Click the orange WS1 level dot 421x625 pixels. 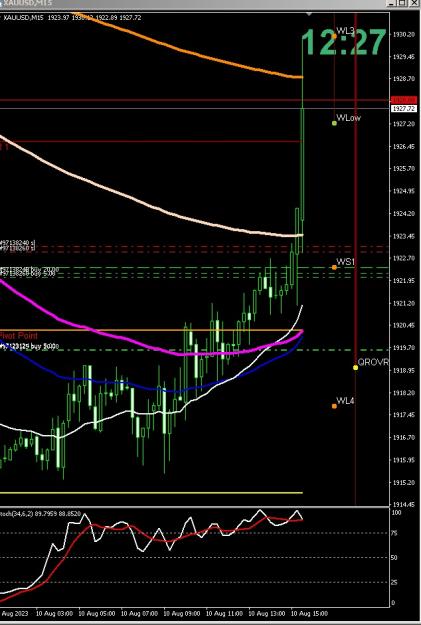334,267
